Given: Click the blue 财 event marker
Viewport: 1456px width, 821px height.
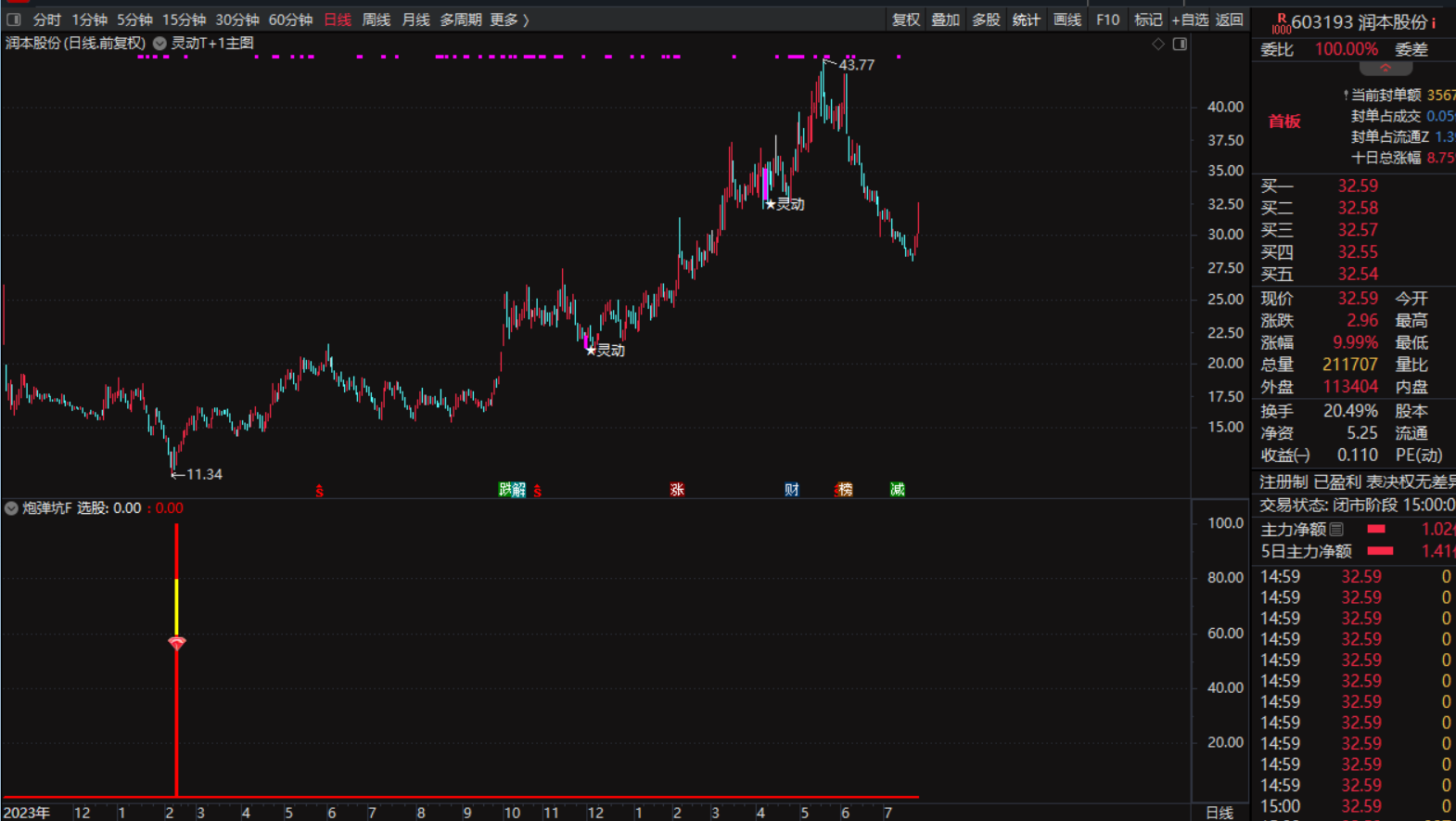Looking at the screenshot, I should click(791, 490).
